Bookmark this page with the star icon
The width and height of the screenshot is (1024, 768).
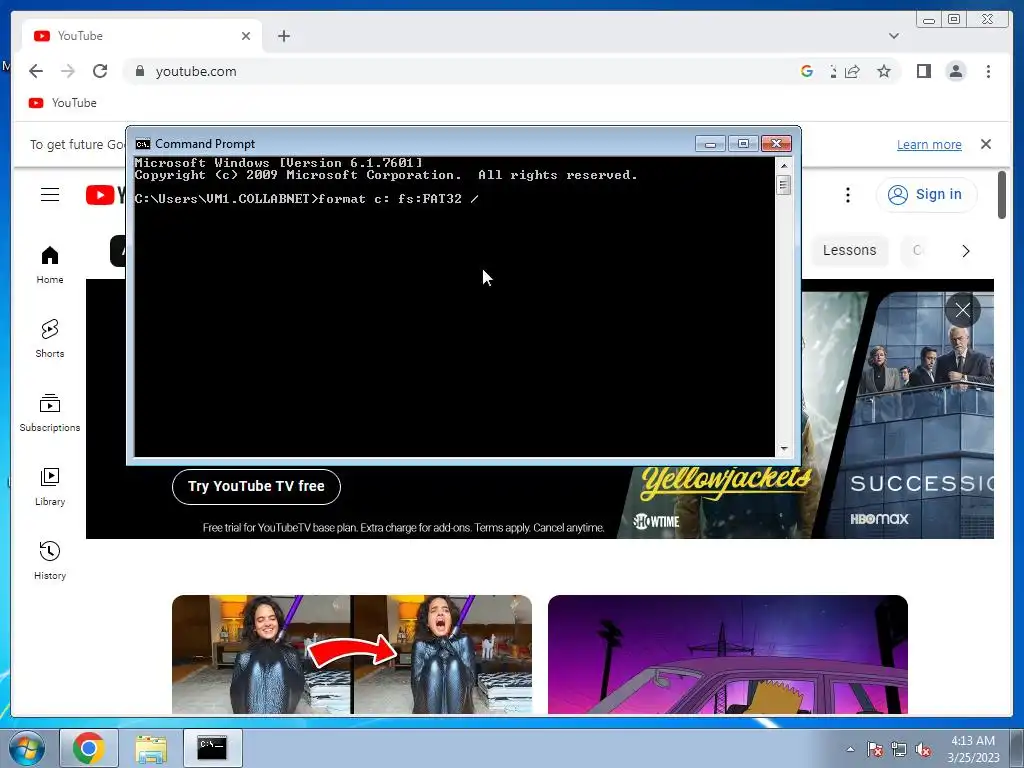coord(884,71)
